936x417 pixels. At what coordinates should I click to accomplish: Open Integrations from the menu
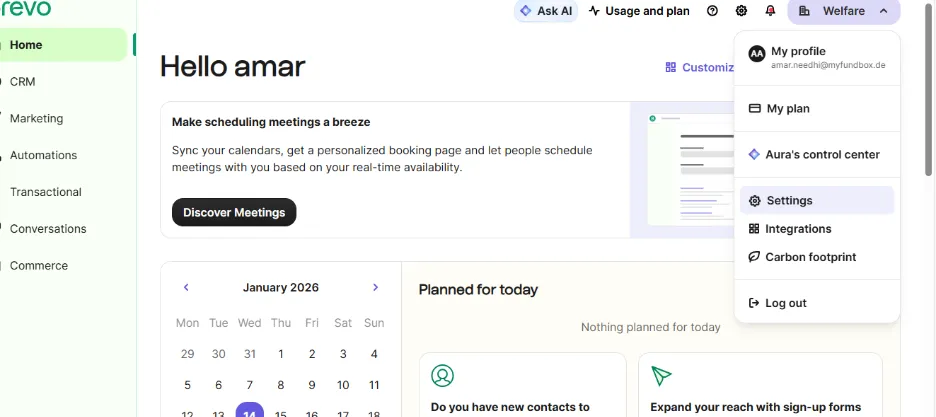point(817,229)
